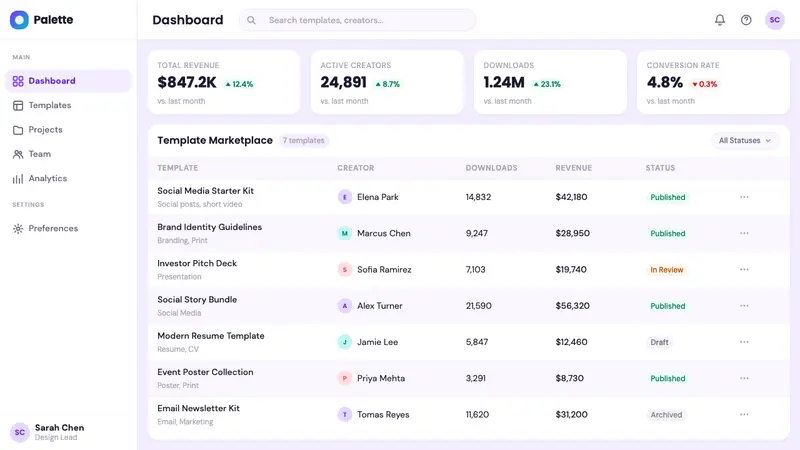Image resolution: width=800 pixels, height=450 pixels.
Task: Click the Brand Identity Guidelines title
Action: click(x=210, y=227)
